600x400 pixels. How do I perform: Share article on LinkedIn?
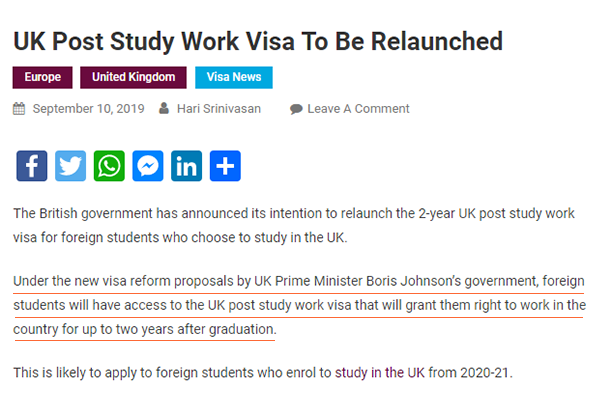pos(186,165)
